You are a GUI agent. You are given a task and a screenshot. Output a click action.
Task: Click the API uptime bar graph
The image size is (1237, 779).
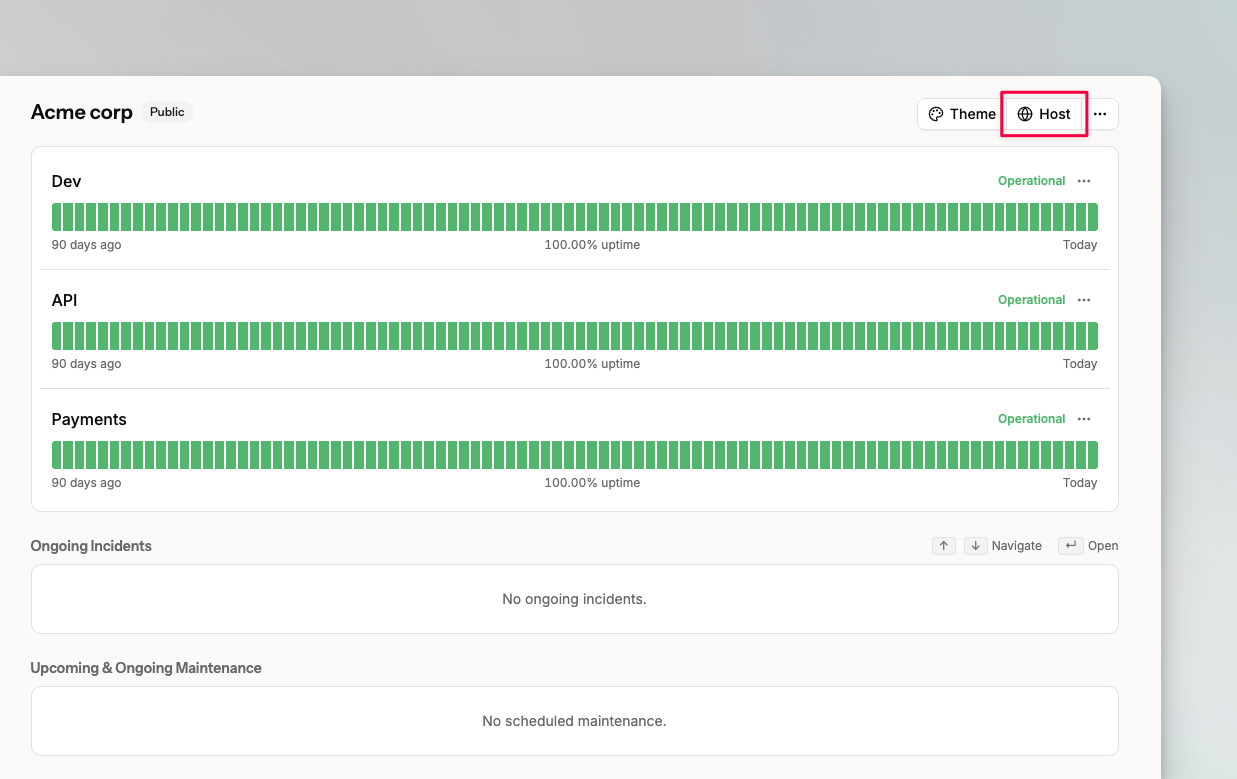[x=575, y=336]
